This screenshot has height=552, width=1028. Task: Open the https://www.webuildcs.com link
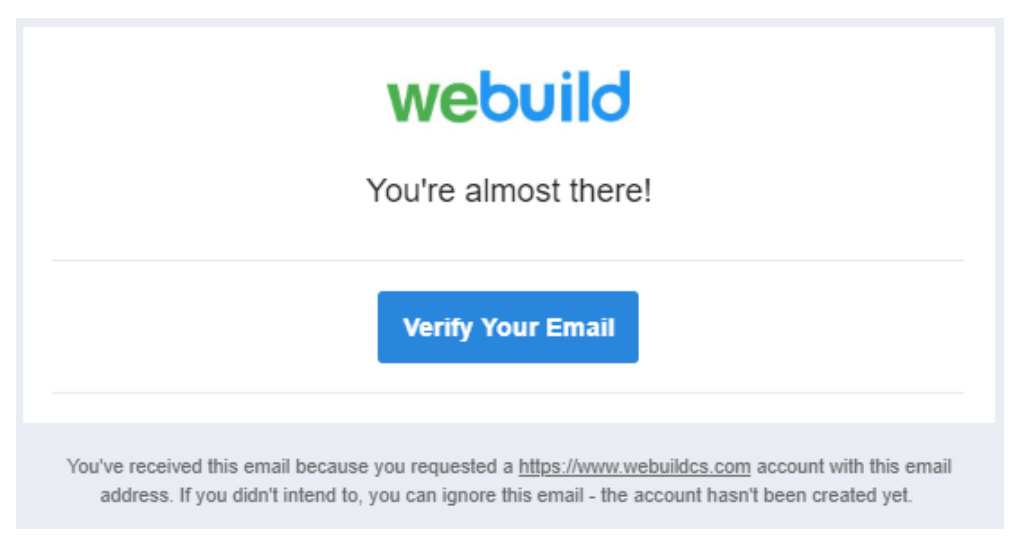click(635, 467)
